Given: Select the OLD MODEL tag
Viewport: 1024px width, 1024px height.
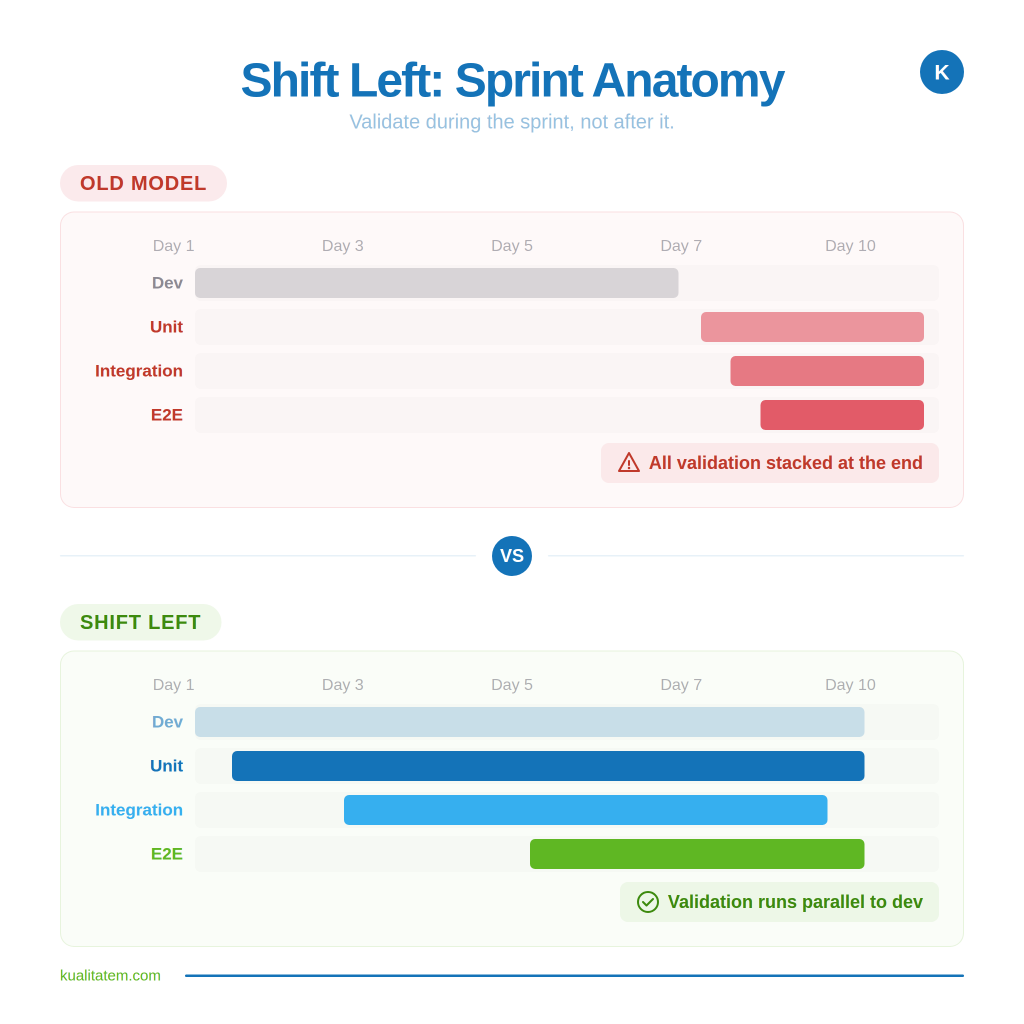Looking at the screenshot, I should (x=143, y=183).
